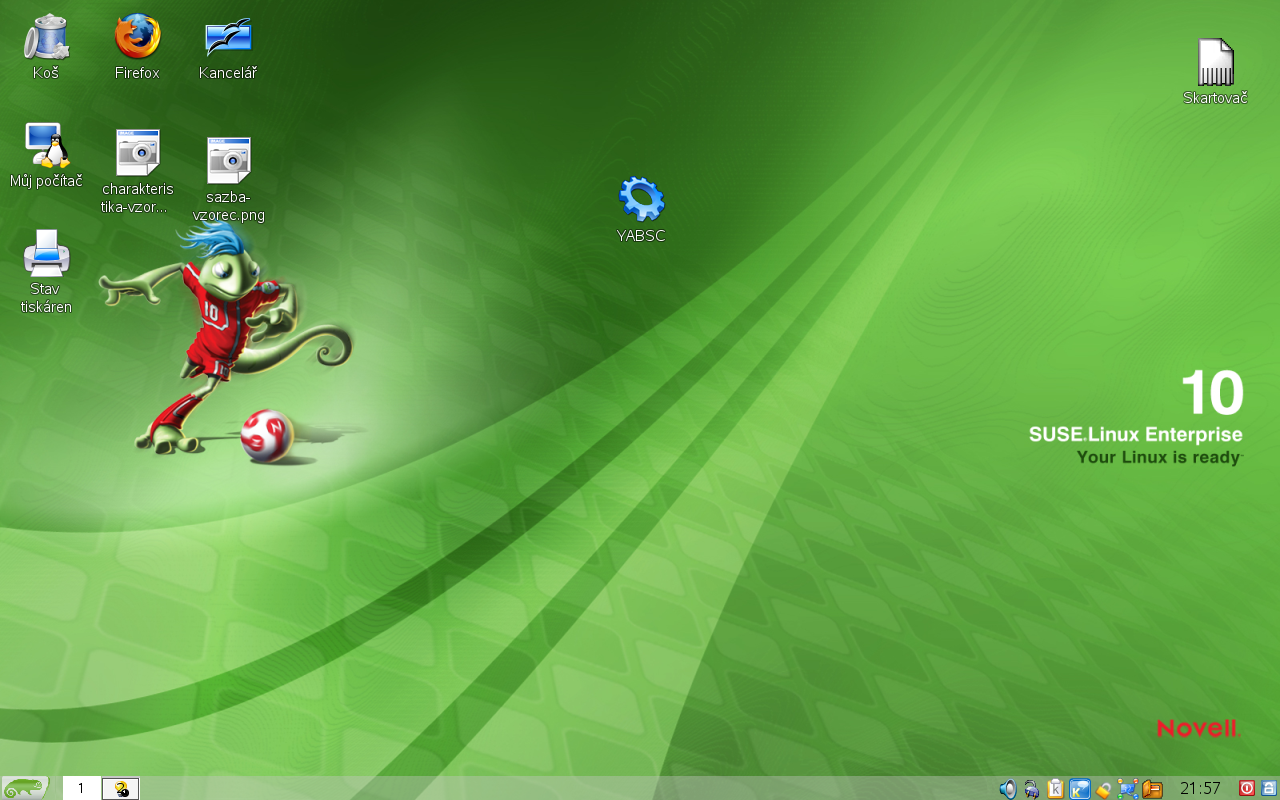Open the network connections tray icon
The width and height of the screenshot is (1280, 800).
click(1128, 789)
